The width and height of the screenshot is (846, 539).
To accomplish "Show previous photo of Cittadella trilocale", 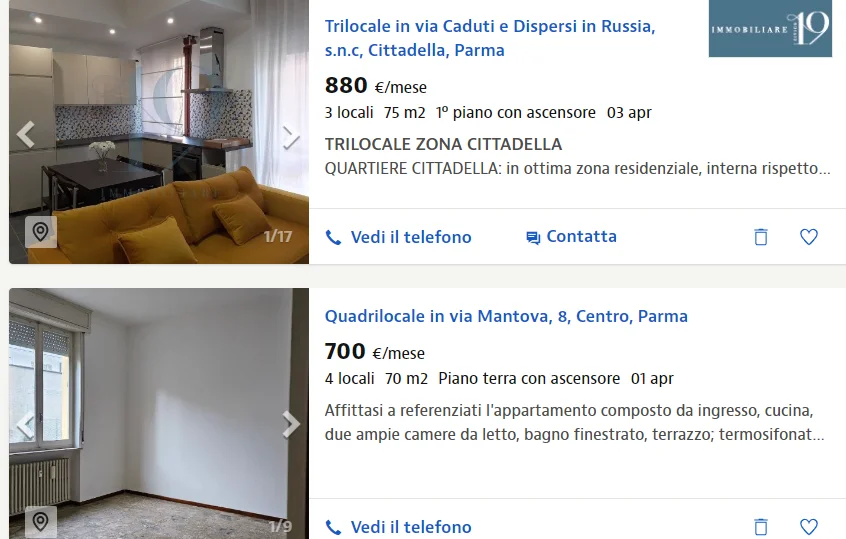I will click(25, 135).
